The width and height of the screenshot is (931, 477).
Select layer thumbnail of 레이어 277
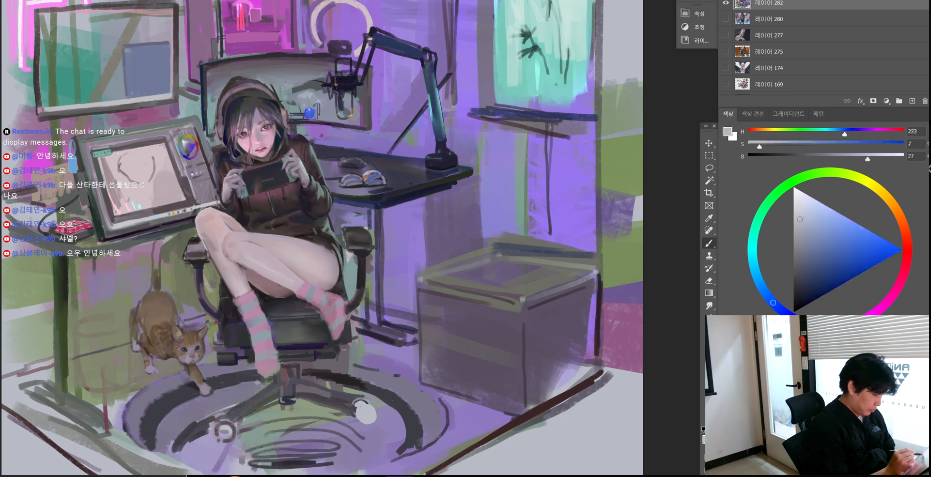742,35
